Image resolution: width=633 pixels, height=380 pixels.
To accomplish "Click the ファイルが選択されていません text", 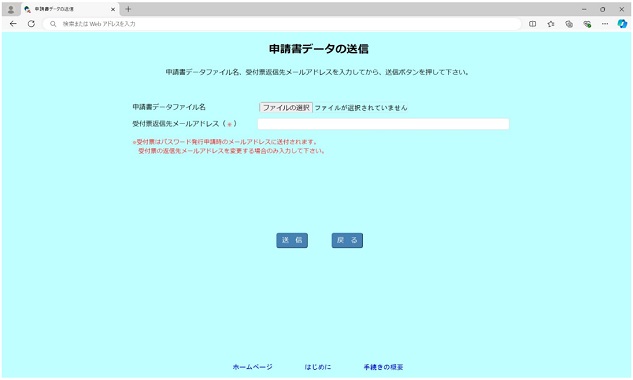I will (x=361, y=108).
